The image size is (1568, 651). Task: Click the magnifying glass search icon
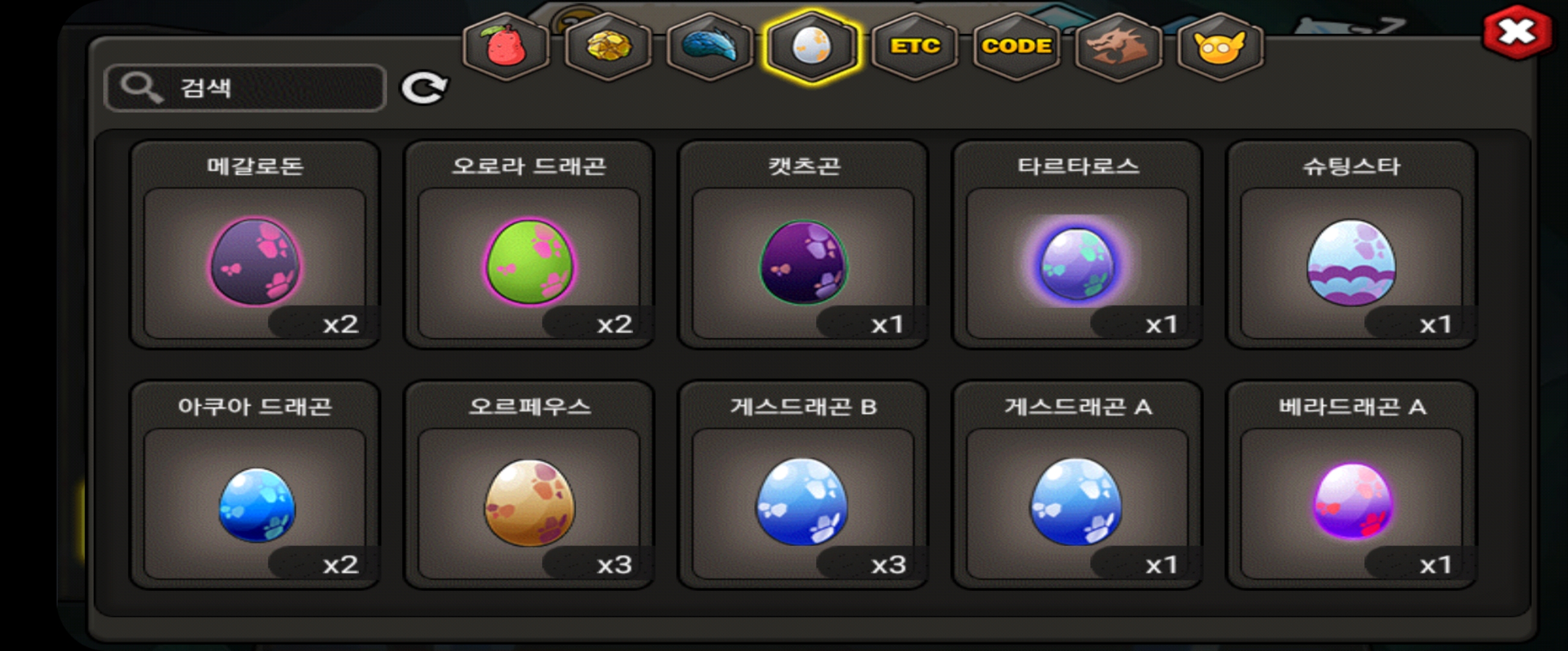141,89
